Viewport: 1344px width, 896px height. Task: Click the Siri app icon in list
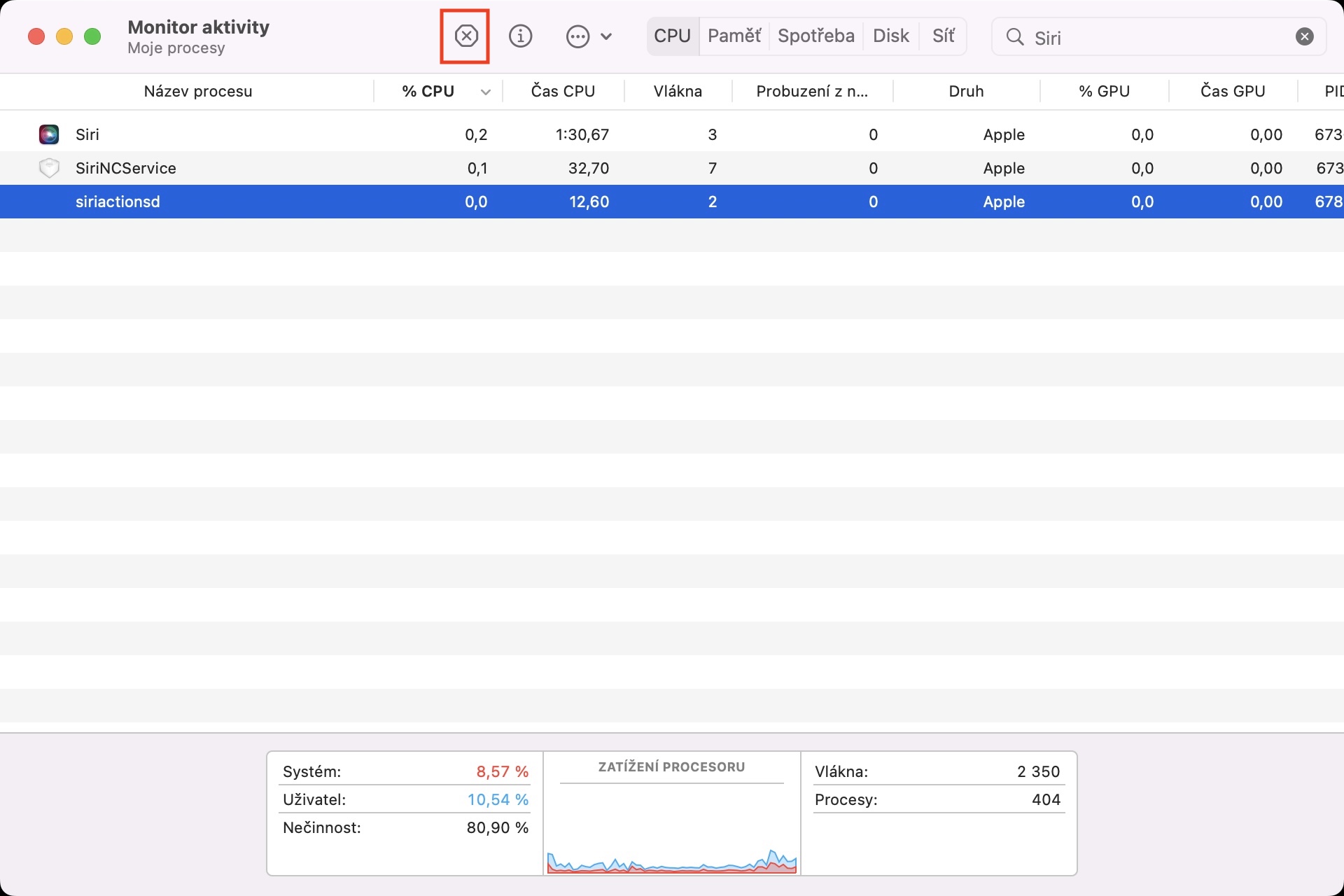(49, 134)
